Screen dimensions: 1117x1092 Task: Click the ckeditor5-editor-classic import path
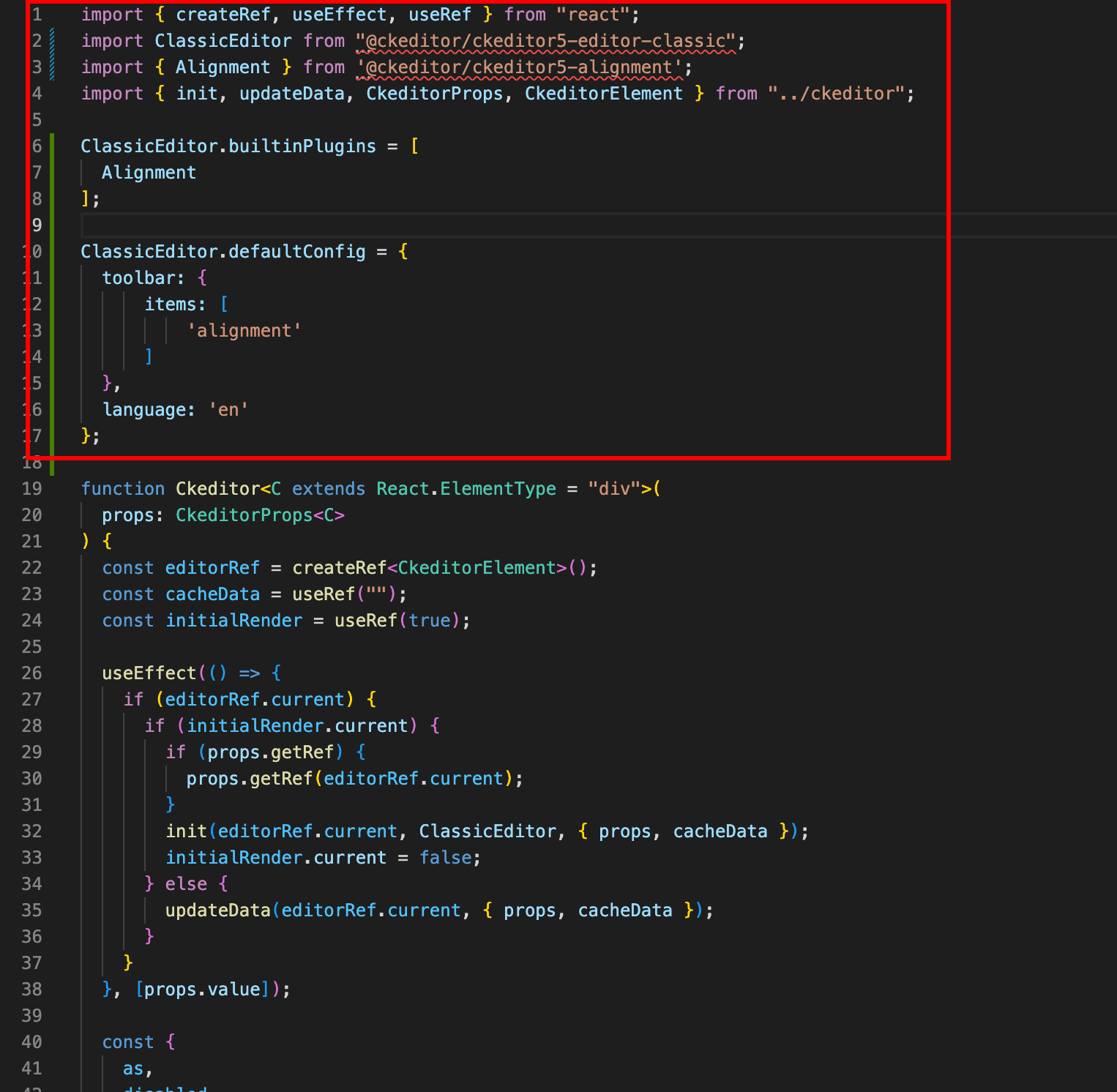[x=546, y=41]
